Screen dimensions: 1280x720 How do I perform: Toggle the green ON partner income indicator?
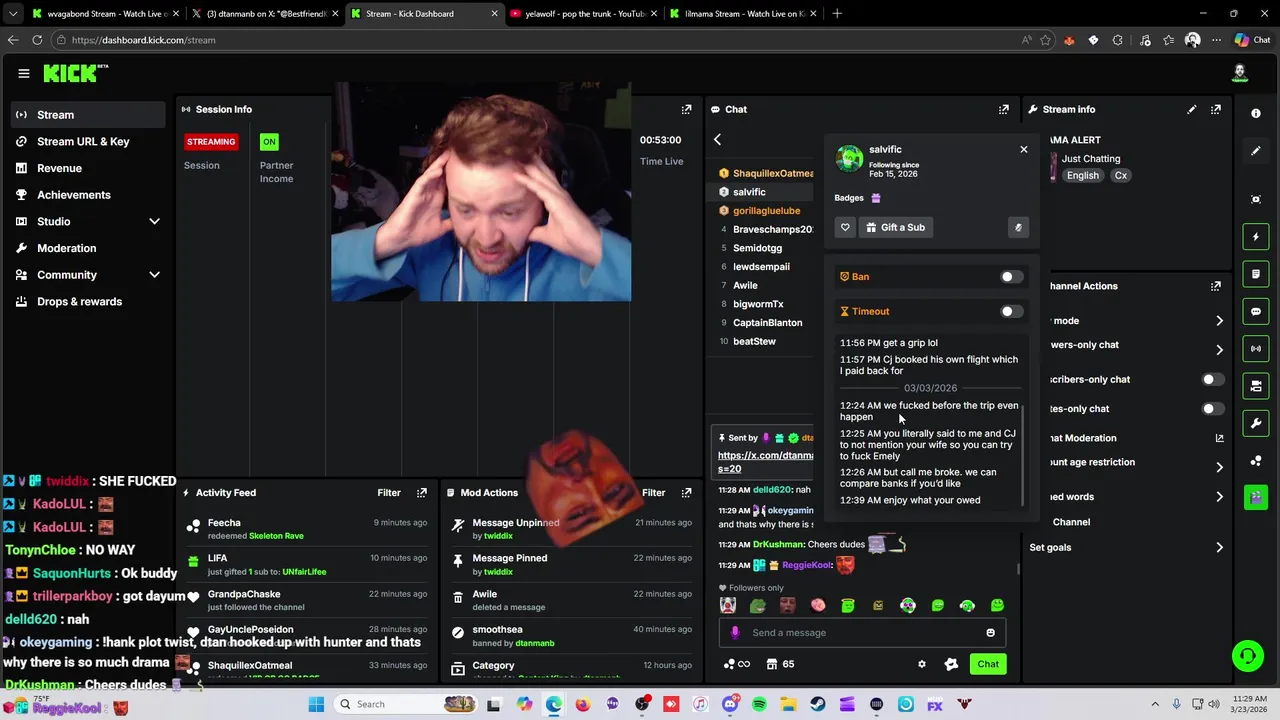(x=268, y=142)
